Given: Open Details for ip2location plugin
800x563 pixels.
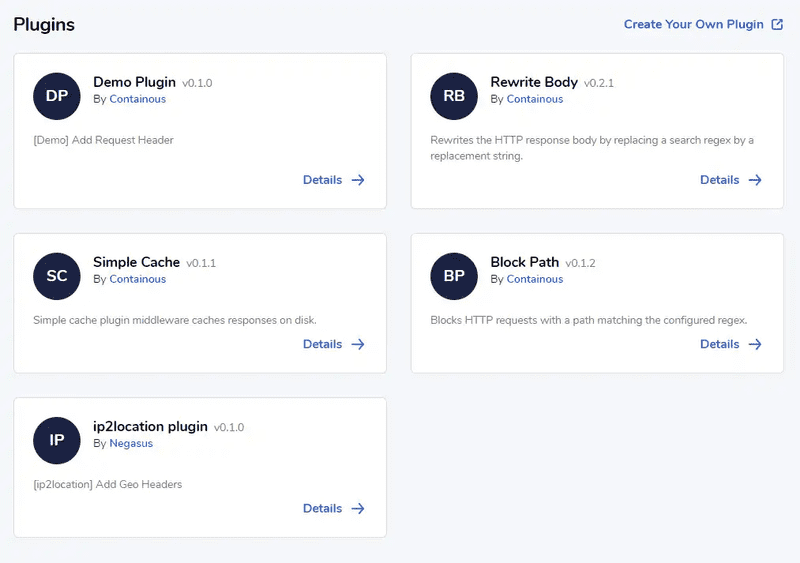Looking at the screenshot, I should pos(322,508).
